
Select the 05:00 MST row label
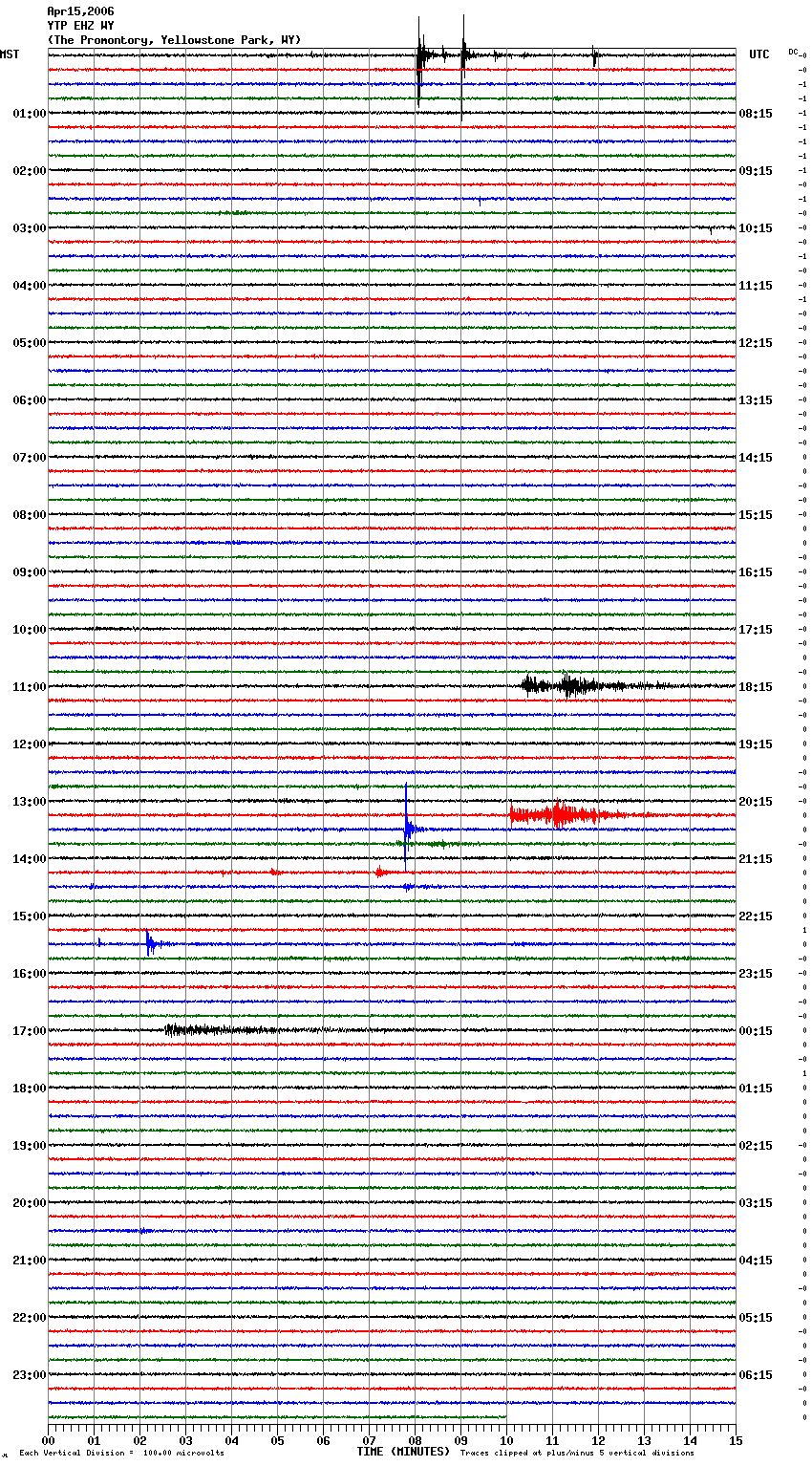pyautogui.click(x=30, y=343)
